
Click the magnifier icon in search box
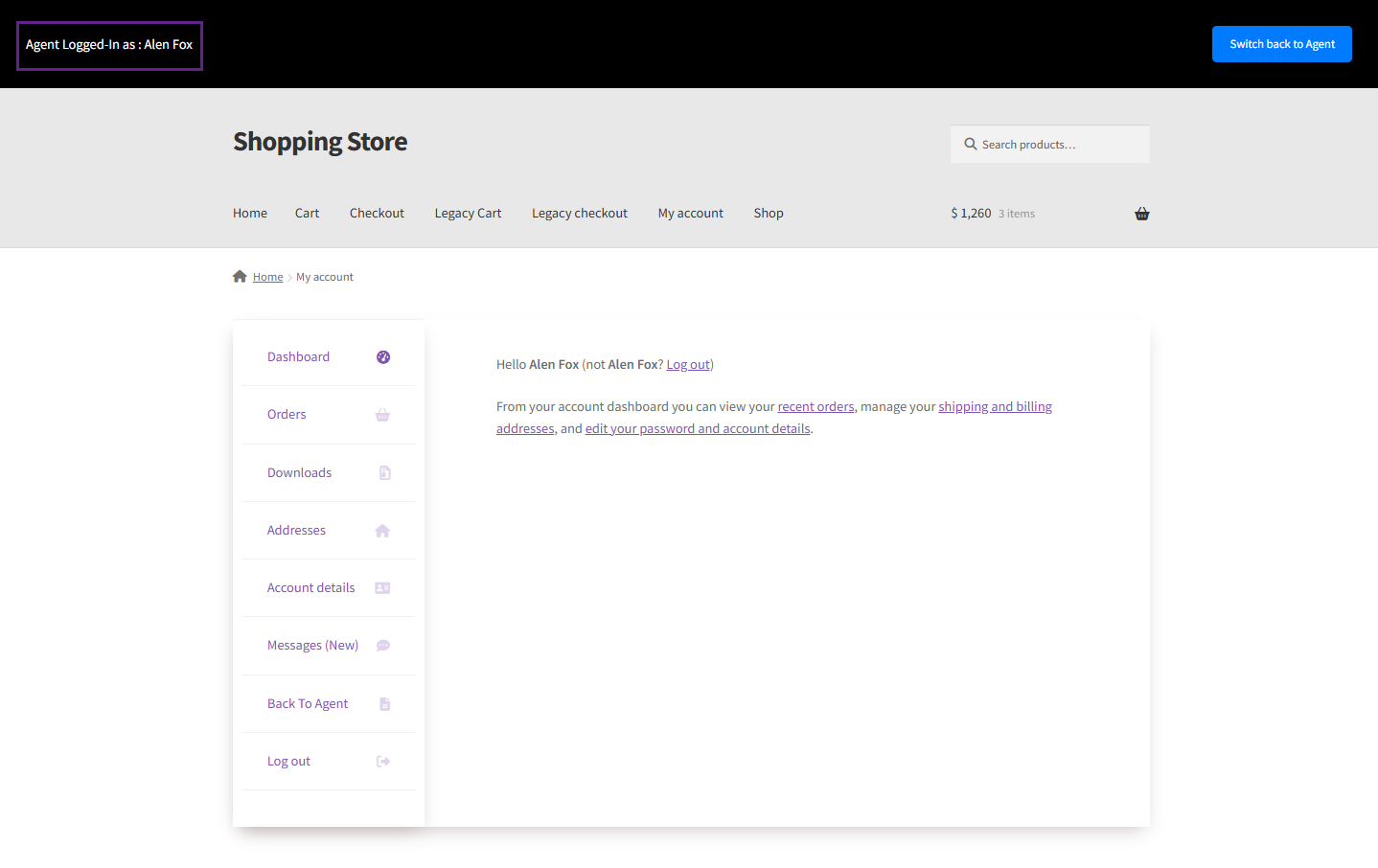pyautogui.click(x=971, y=145)
